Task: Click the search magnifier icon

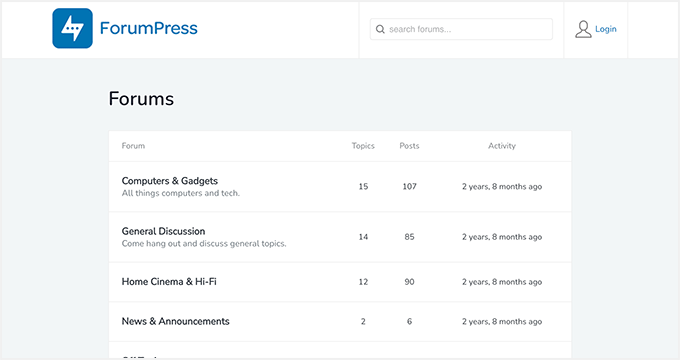Action: (380, 29)
